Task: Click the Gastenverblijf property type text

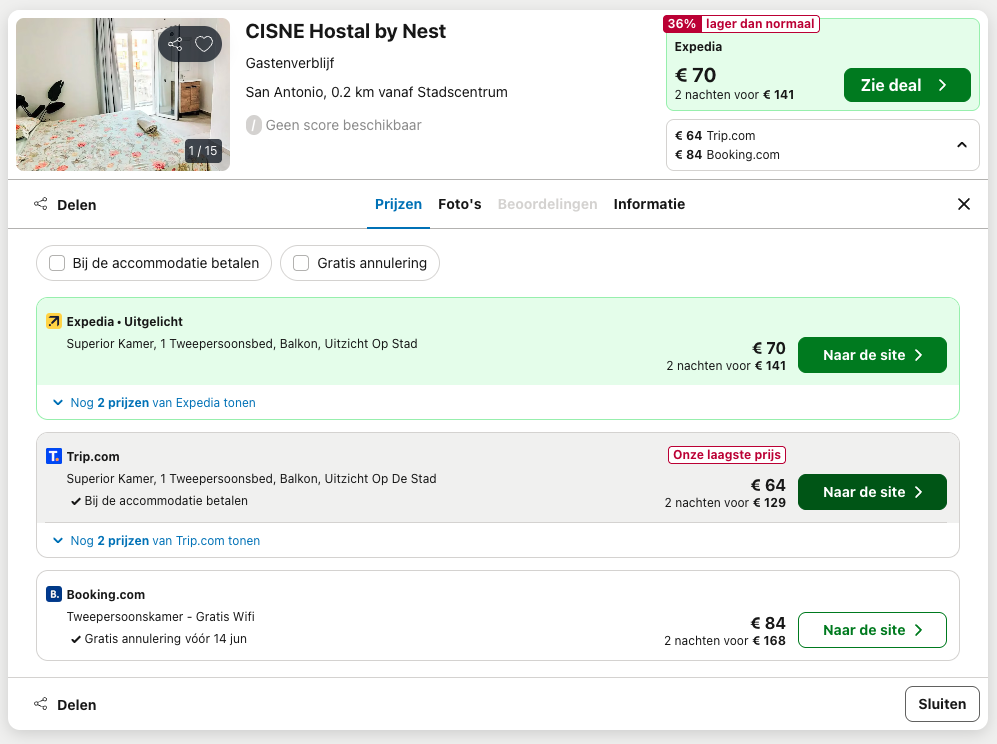Action: coord(289,63)
